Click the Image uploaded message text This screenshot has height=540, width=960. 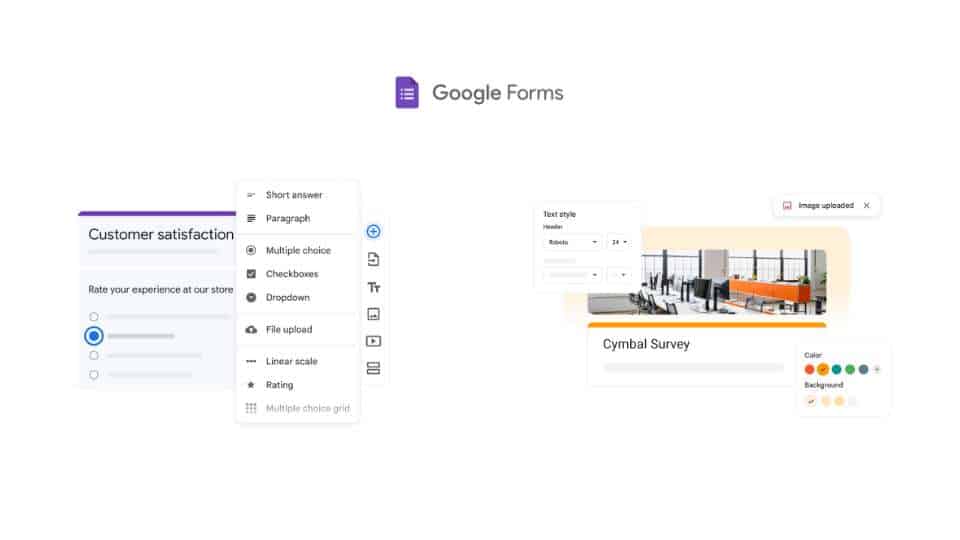click(x=826, y=206)
